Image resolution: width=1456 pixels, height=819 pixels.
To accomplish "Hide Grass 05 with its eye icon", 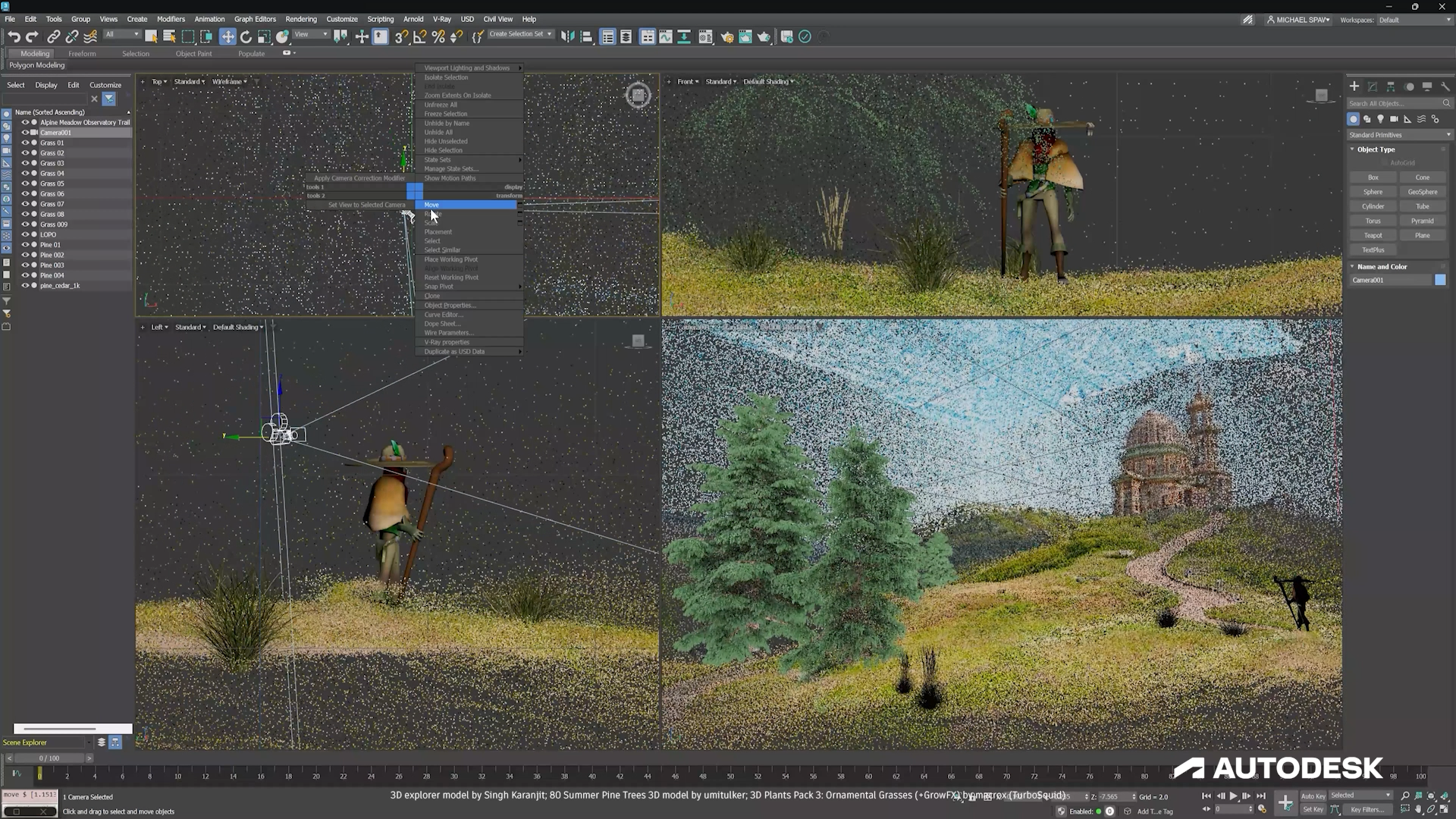I will (x=24, y=184).
